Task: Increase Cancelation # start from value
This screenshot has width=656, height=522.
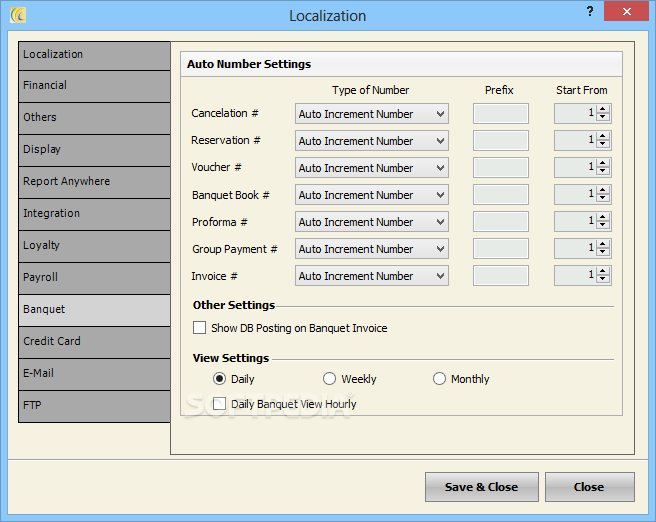Action: [603, 109]
